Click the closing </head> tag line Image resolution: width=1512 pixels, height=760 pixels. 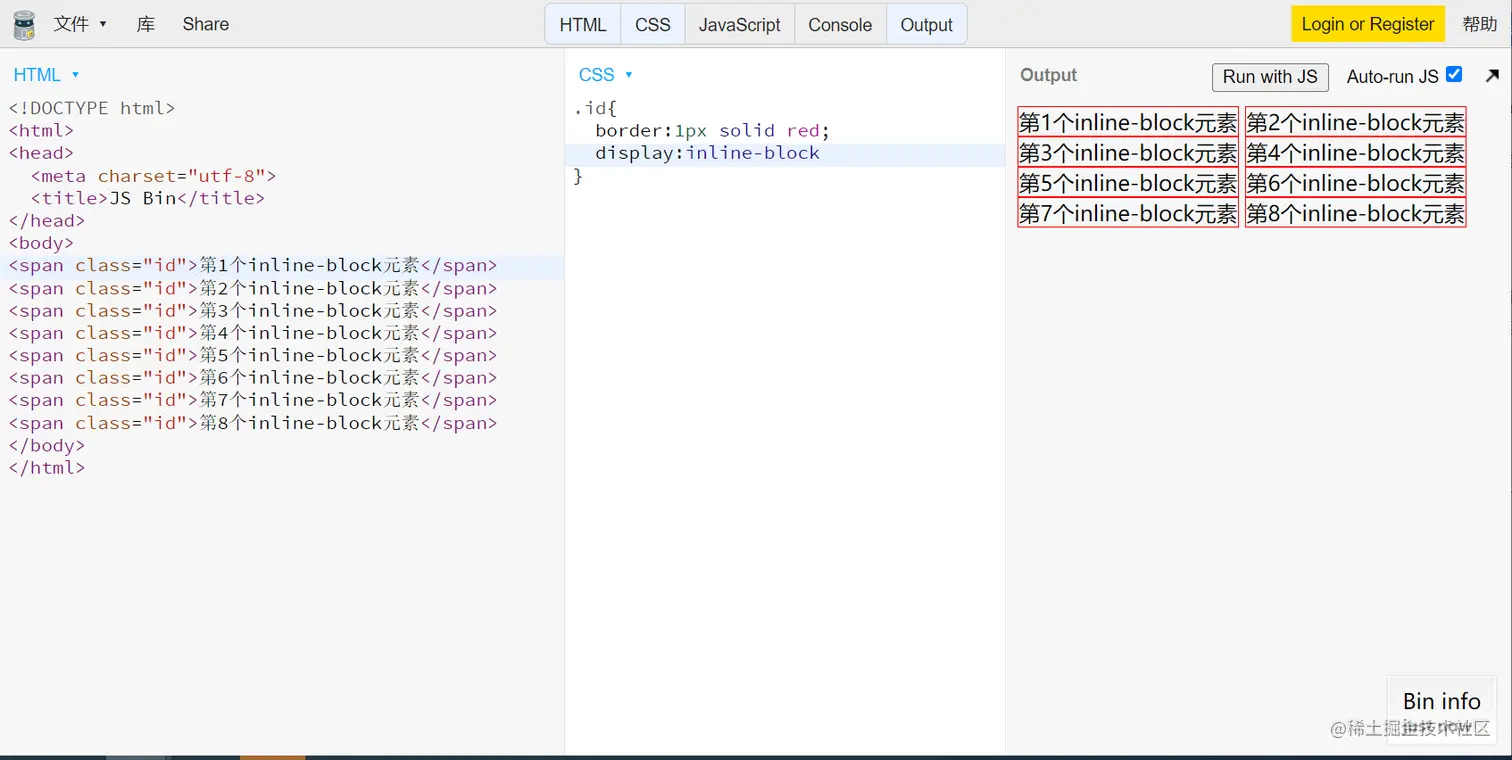pyautogui.click(x=47, y=221)
